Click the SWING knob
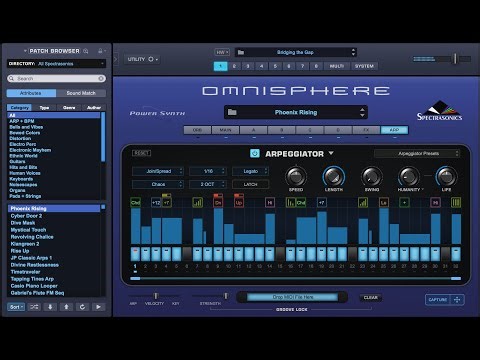The width and height of the screenshot is (480, 360). 372,176
